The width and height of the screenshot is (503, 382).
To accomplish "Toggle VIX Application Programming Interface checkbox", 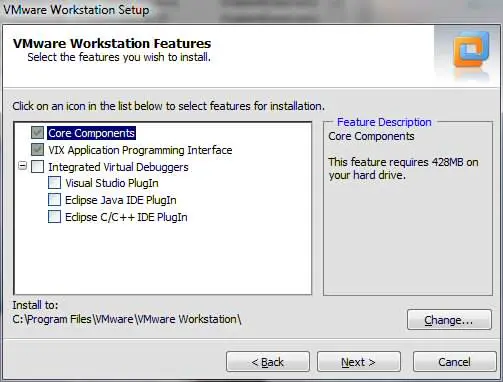I will click(x=37, y=150).
